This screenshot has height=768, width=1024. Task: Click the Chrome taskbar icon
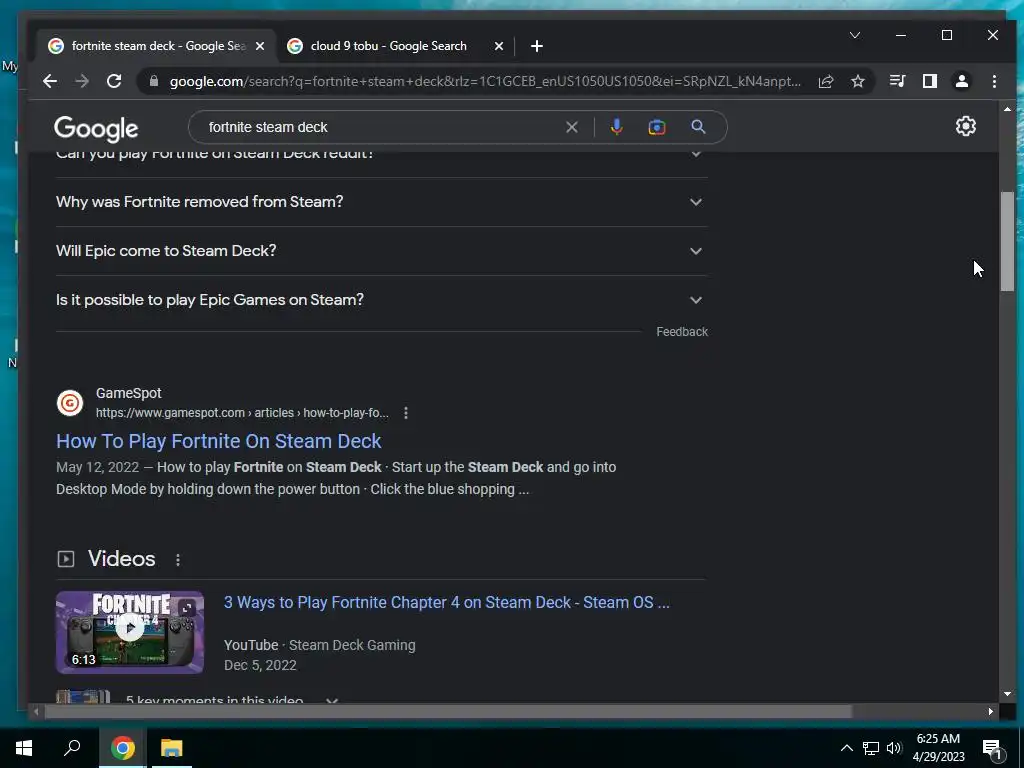click(123, 748)
